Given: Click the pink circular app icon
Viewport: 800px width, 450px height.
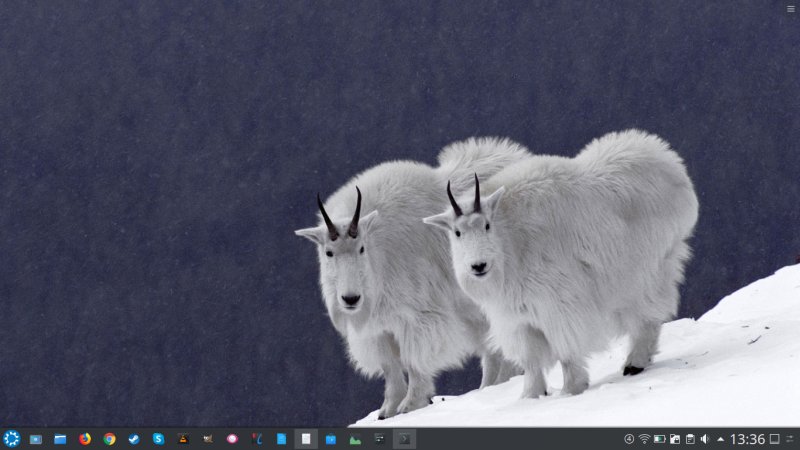Looking at the screenshot, I should pyautogui.click(x=232, y=439).
